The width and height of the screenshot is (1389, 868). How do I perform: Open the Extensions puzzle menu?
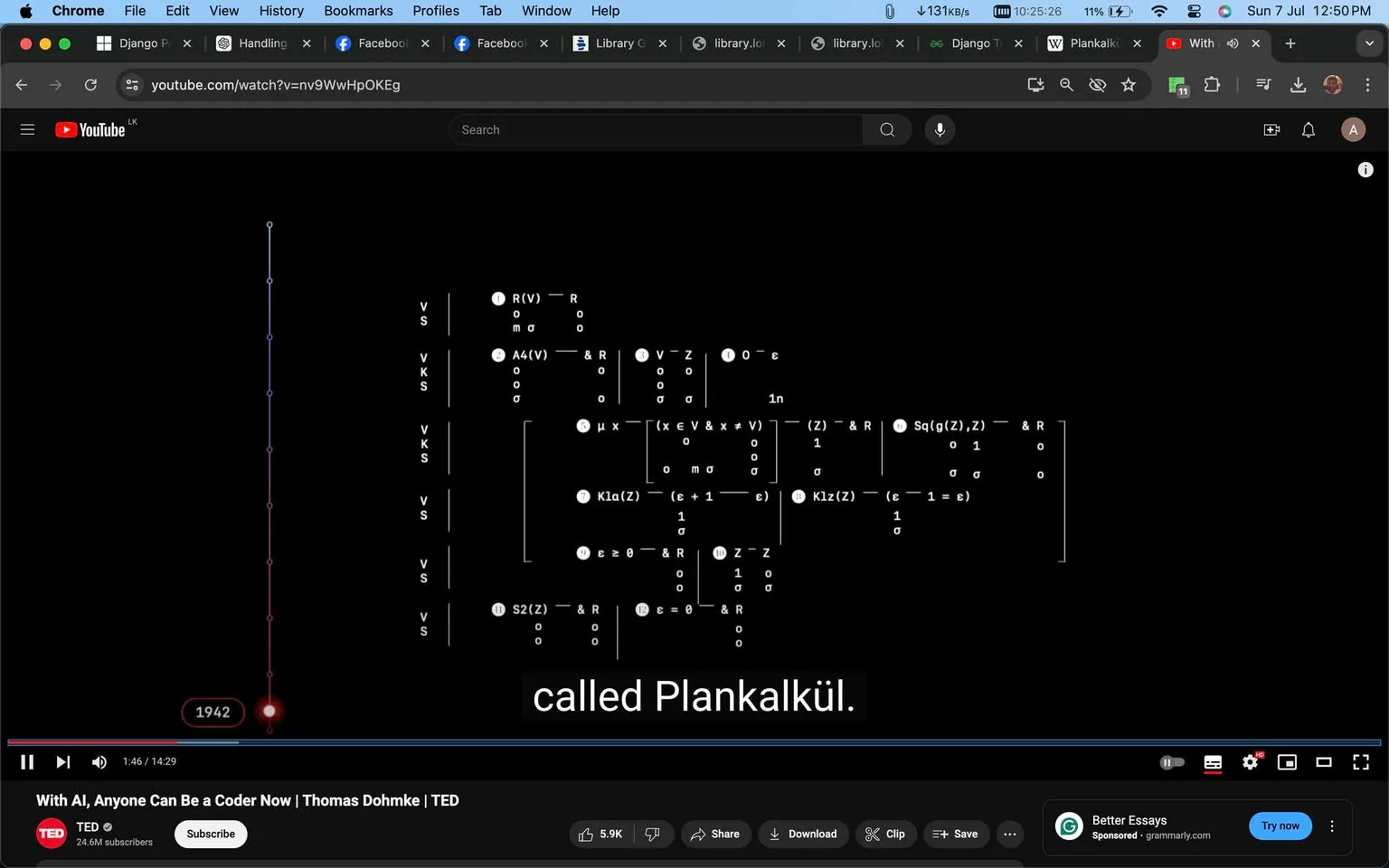coord(1212,84)
